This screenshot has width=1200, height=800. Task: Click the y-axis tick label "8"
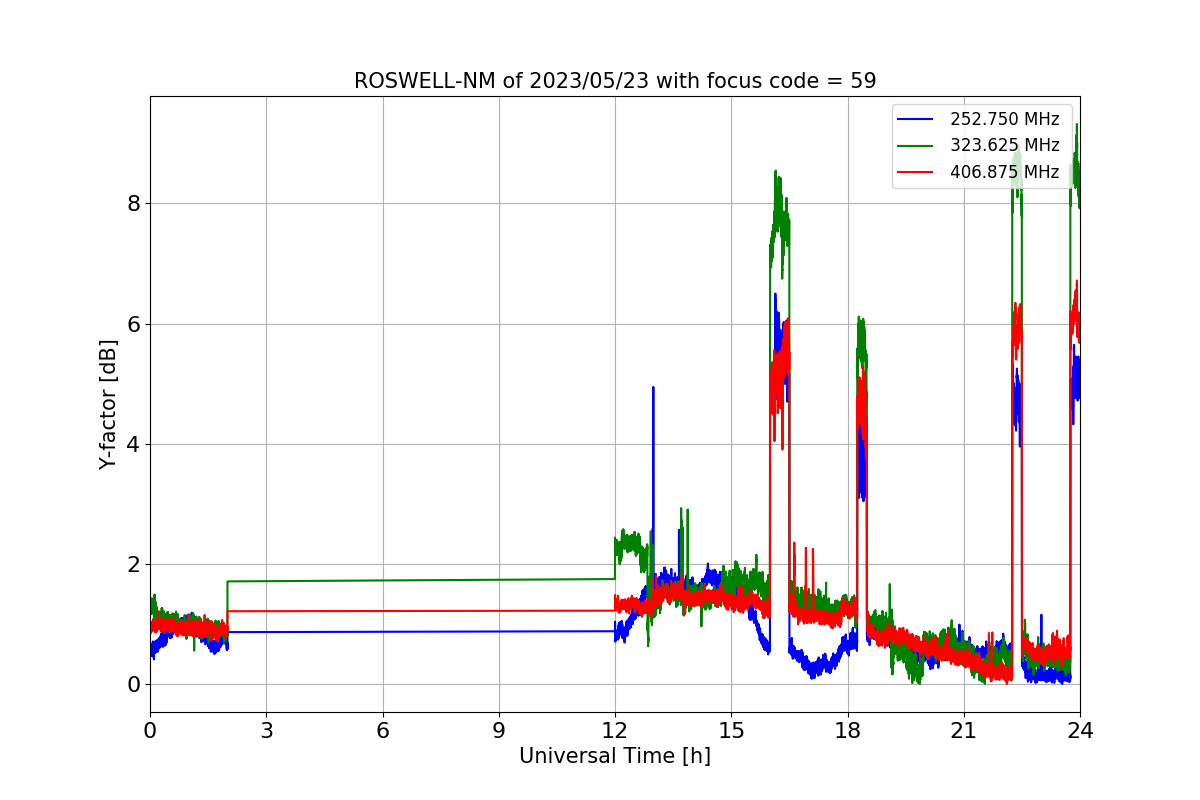(133, 204)
